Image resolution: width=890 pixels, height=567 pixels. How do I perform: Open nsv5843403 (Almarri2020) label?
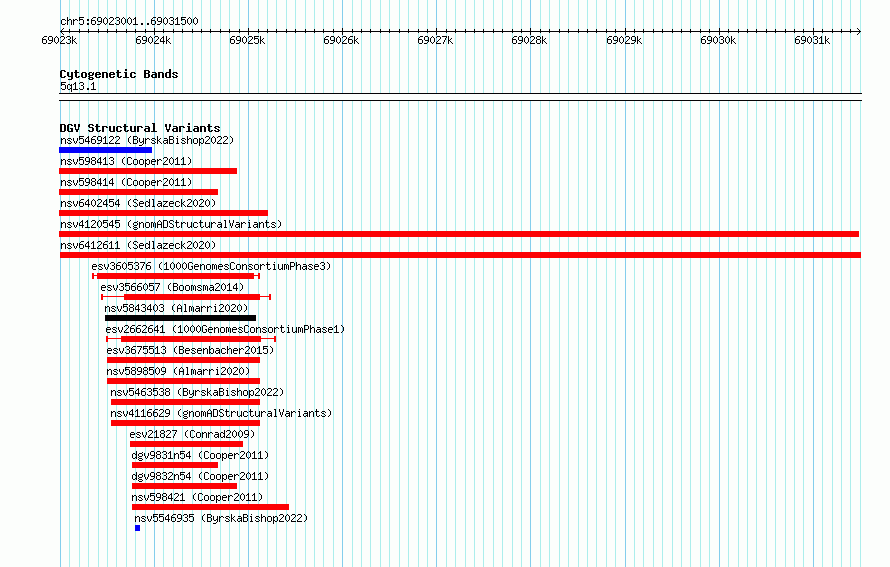(177, 308)
